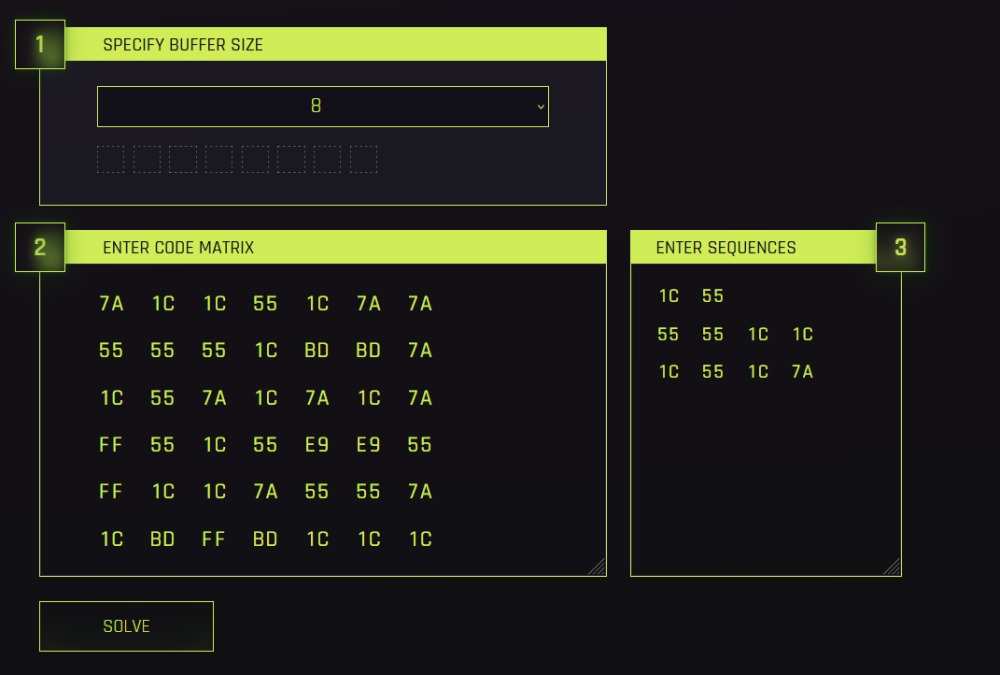Click the buffer size dropdown chevron arrow
Image resolution: width=1000 pixels, height=675 pixels.
coord(541,106)
